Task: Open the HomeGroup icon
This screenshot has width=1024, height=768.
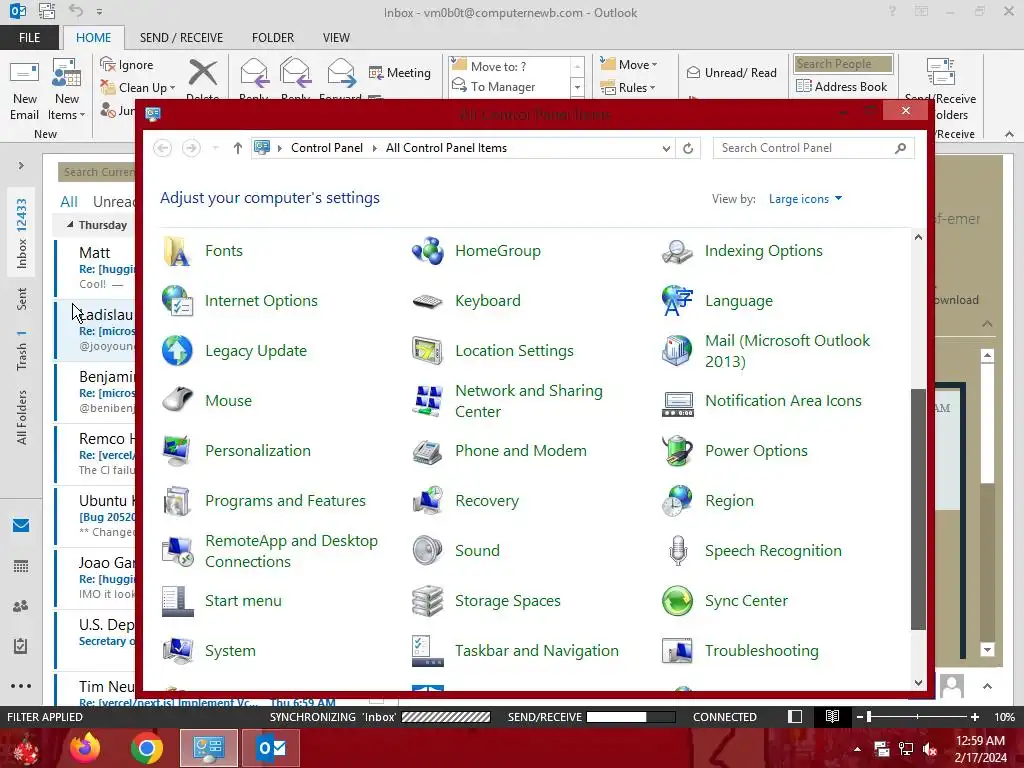Action: coord(427,251)
